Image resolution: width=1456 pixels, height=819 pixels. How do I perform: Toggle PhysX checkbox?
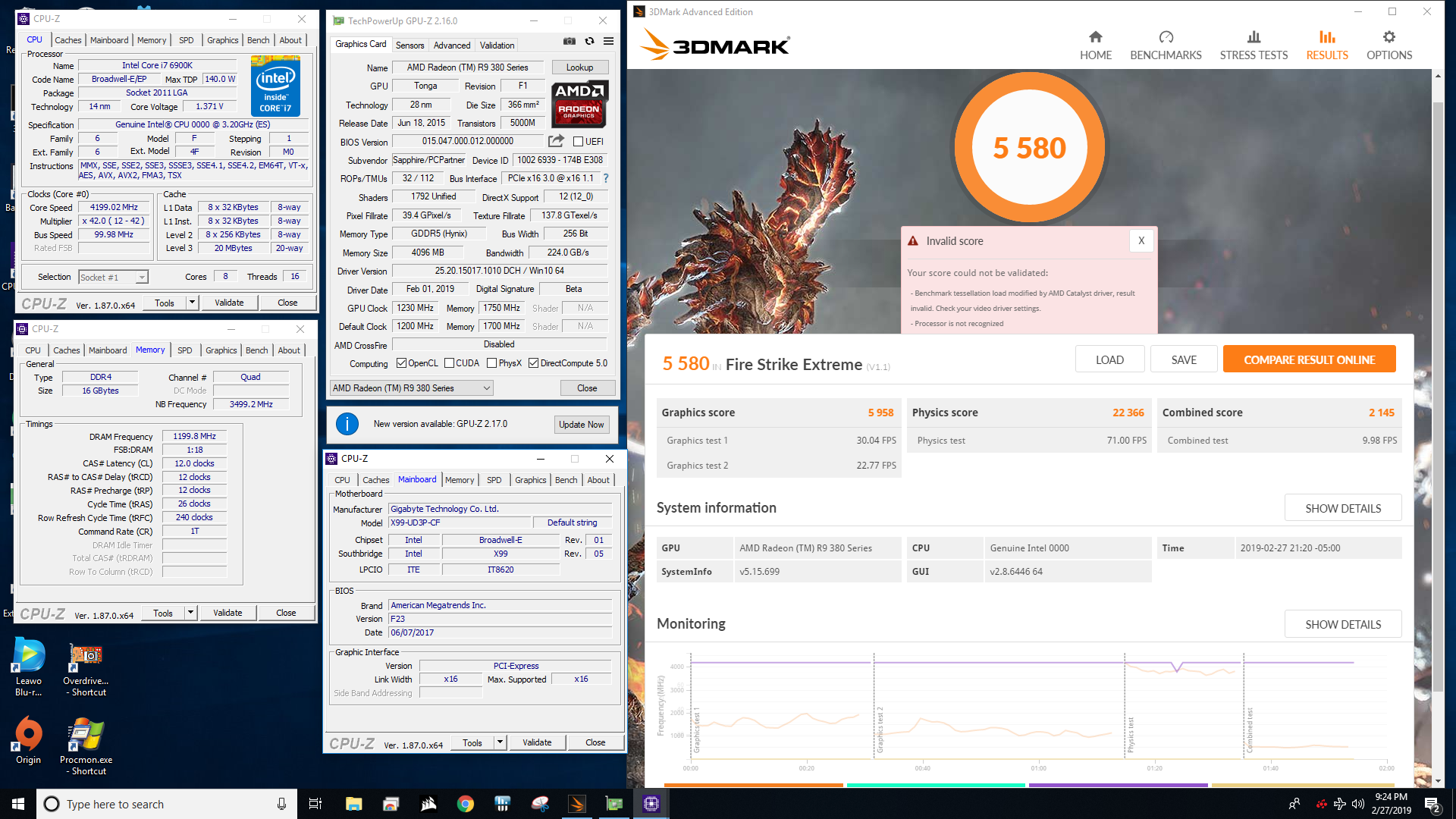point(491,363)
